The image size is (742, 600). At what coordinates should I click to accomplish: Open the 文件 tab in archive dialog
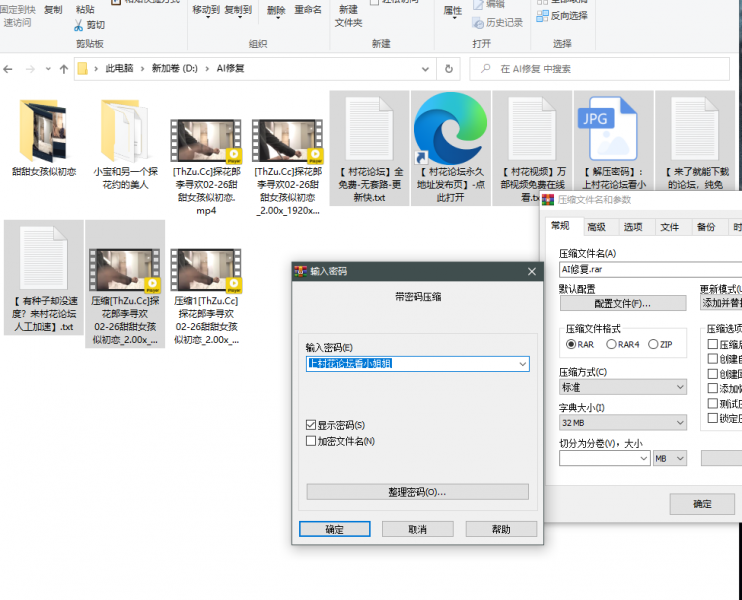(669, 227)
